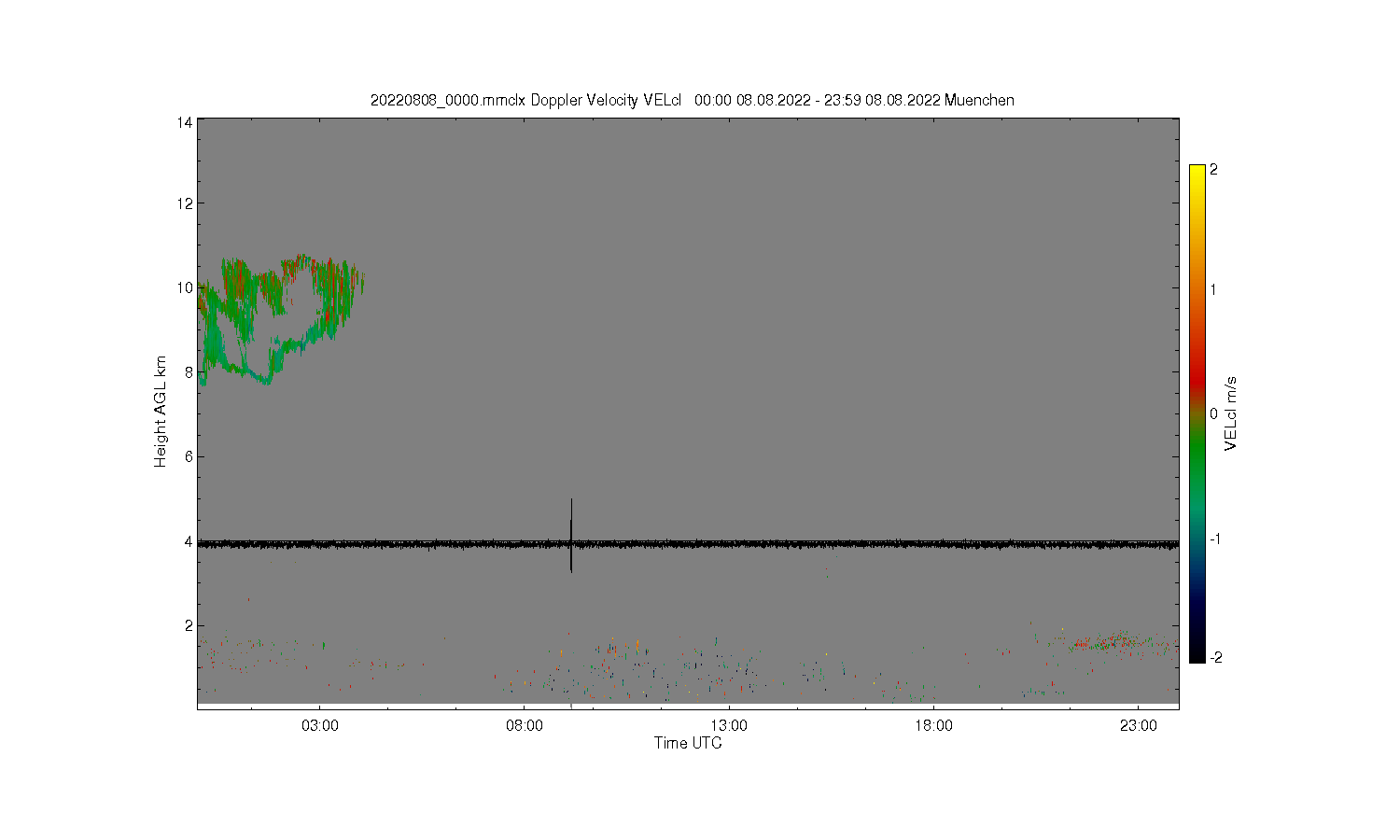Image resolution: width=1400 pixels, height=840 pixels.
Task: Click the black vertical spike near 09:00
Action: point(571,535)
